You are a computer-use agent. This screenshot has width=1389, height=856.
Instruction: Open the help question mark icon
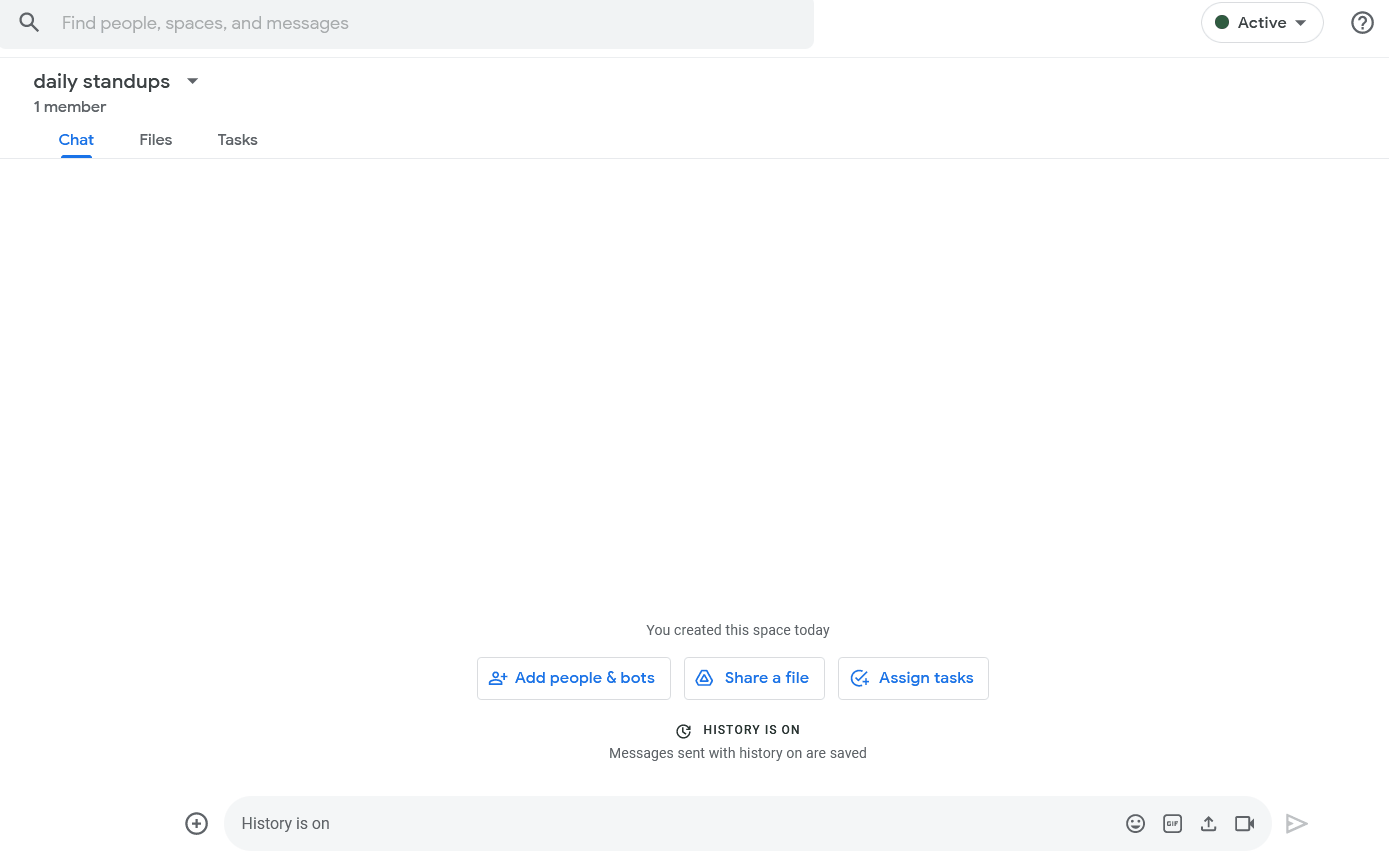(1362, 23)
